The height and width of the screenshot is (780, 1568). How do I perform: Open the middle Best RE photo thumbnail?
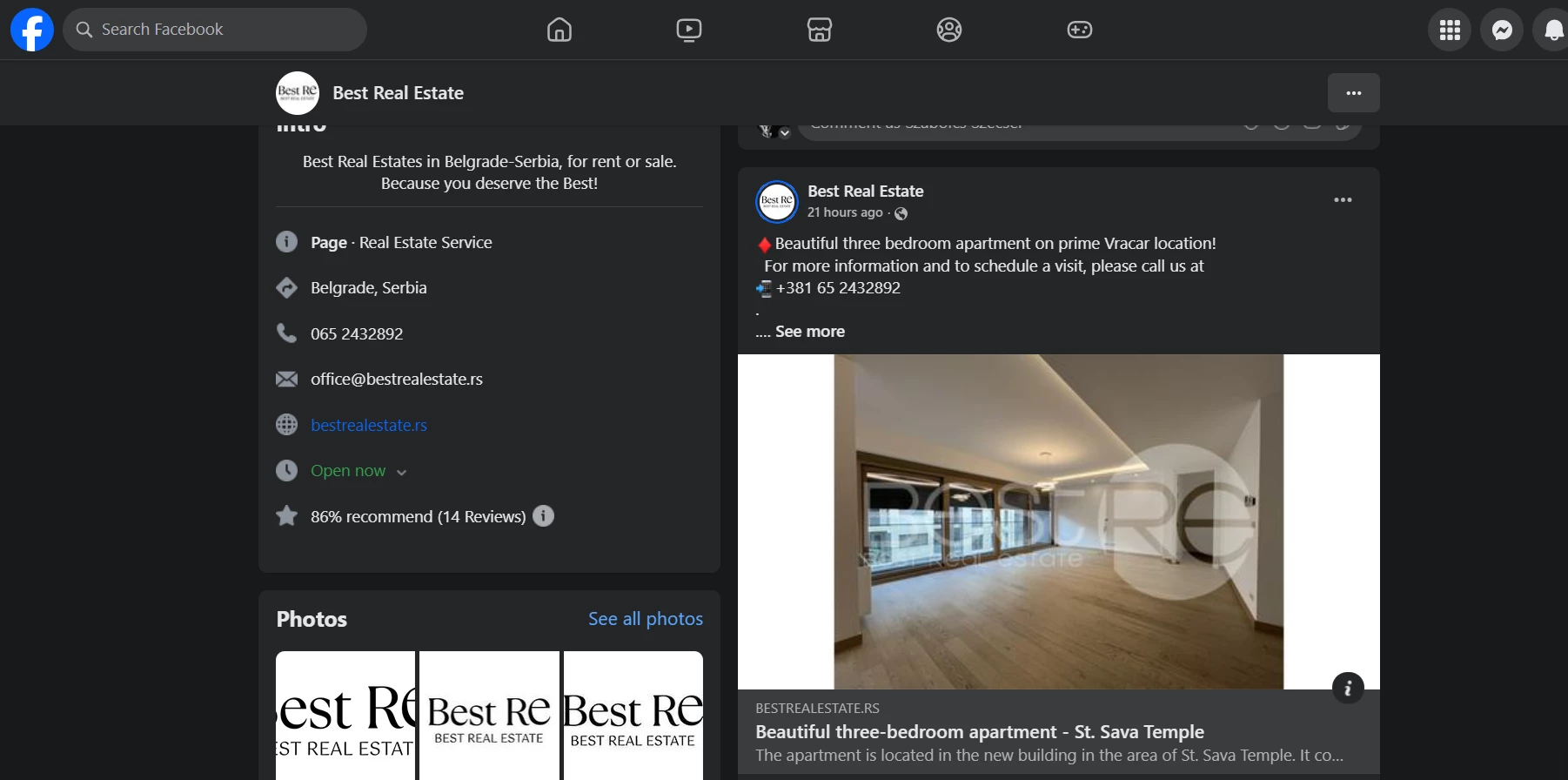click(489, 716)
